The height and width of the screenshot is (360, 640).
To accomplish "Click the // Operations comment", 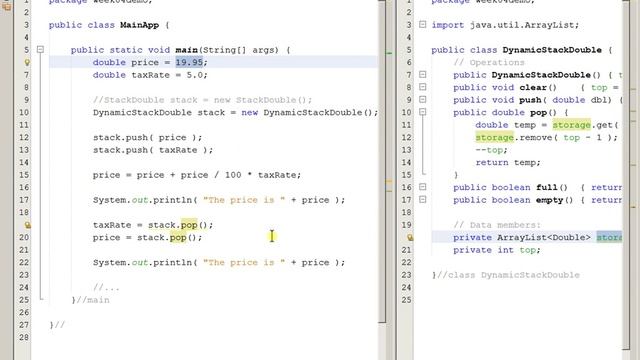I will (x=489, y=62).
